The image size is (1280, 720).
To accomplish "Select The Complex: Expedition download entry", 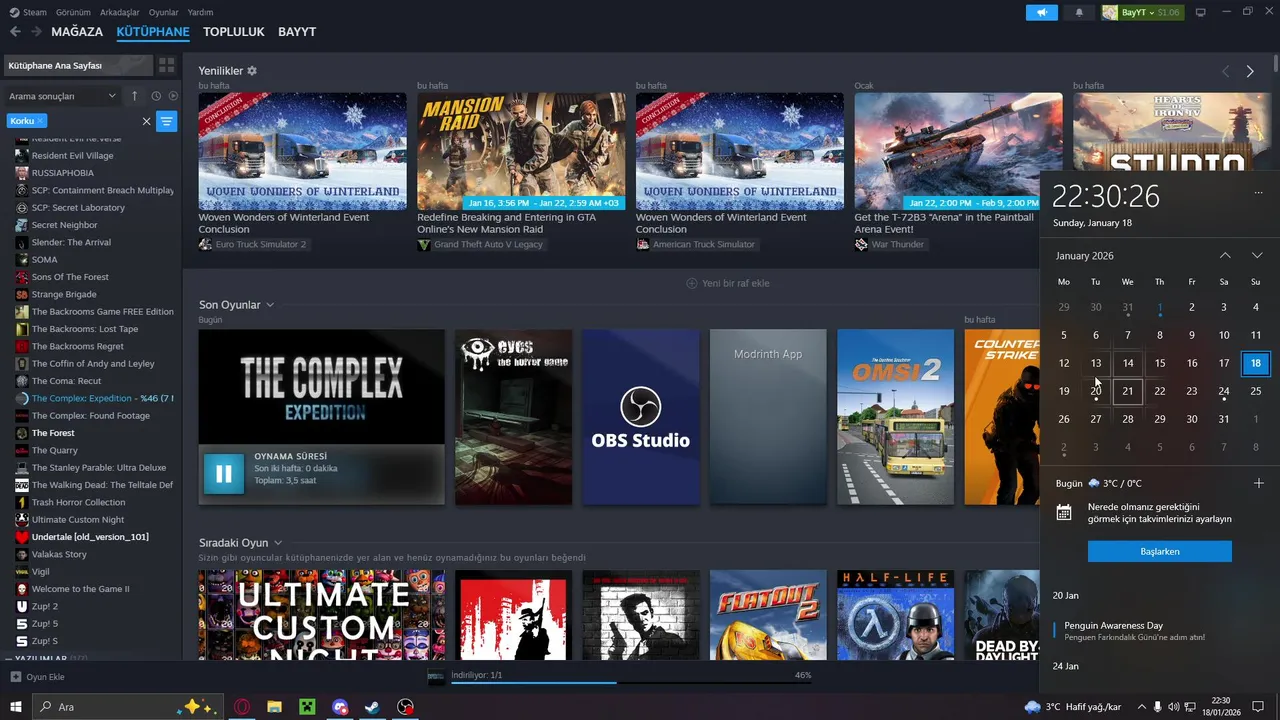I will 95,398.
